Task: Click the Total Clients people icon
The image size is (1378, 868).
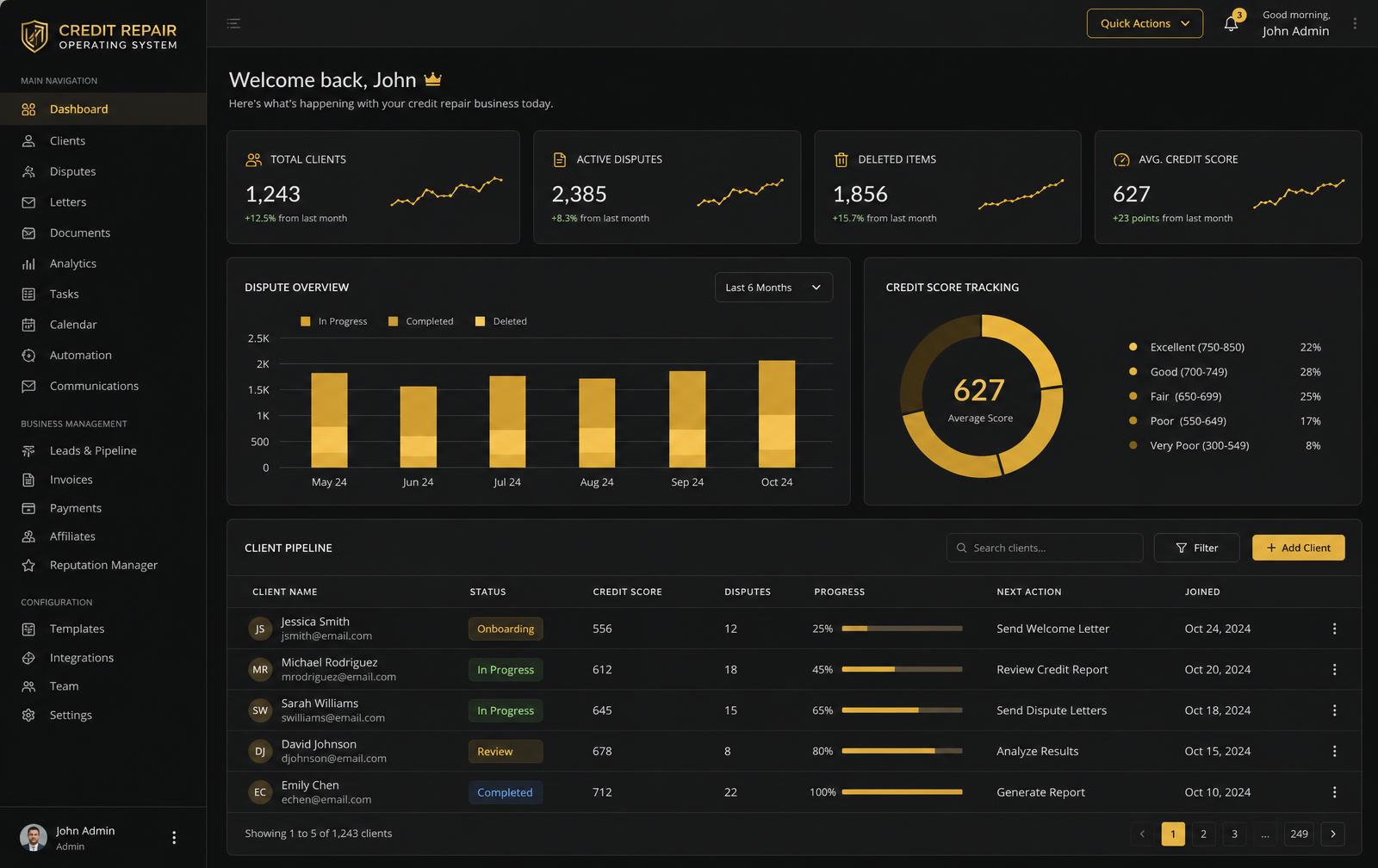Action: (253, 159)
